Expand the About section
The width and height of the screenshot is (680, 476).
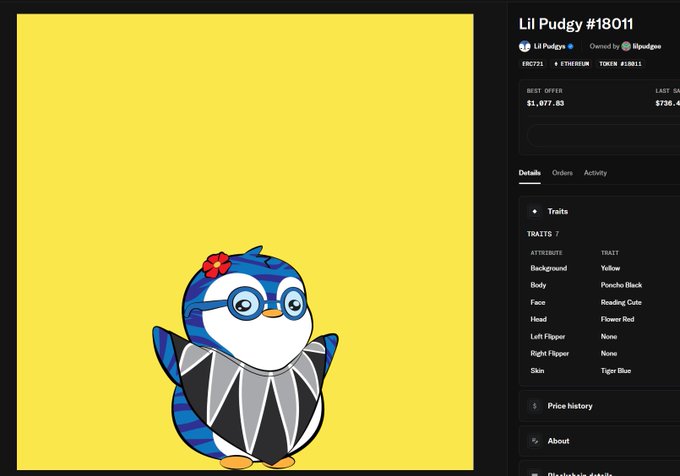(599, 441)
